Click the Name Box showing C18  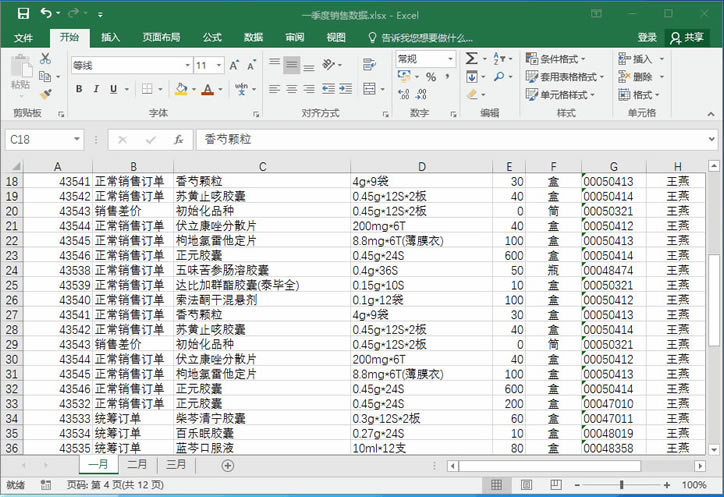click(x=40, y=140)
